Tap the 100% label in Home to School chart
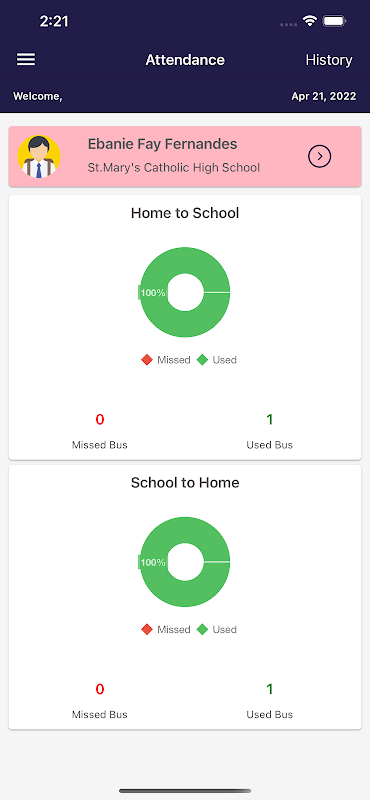The width and height of the screenshot is (370, 800). tap(152, 293)
